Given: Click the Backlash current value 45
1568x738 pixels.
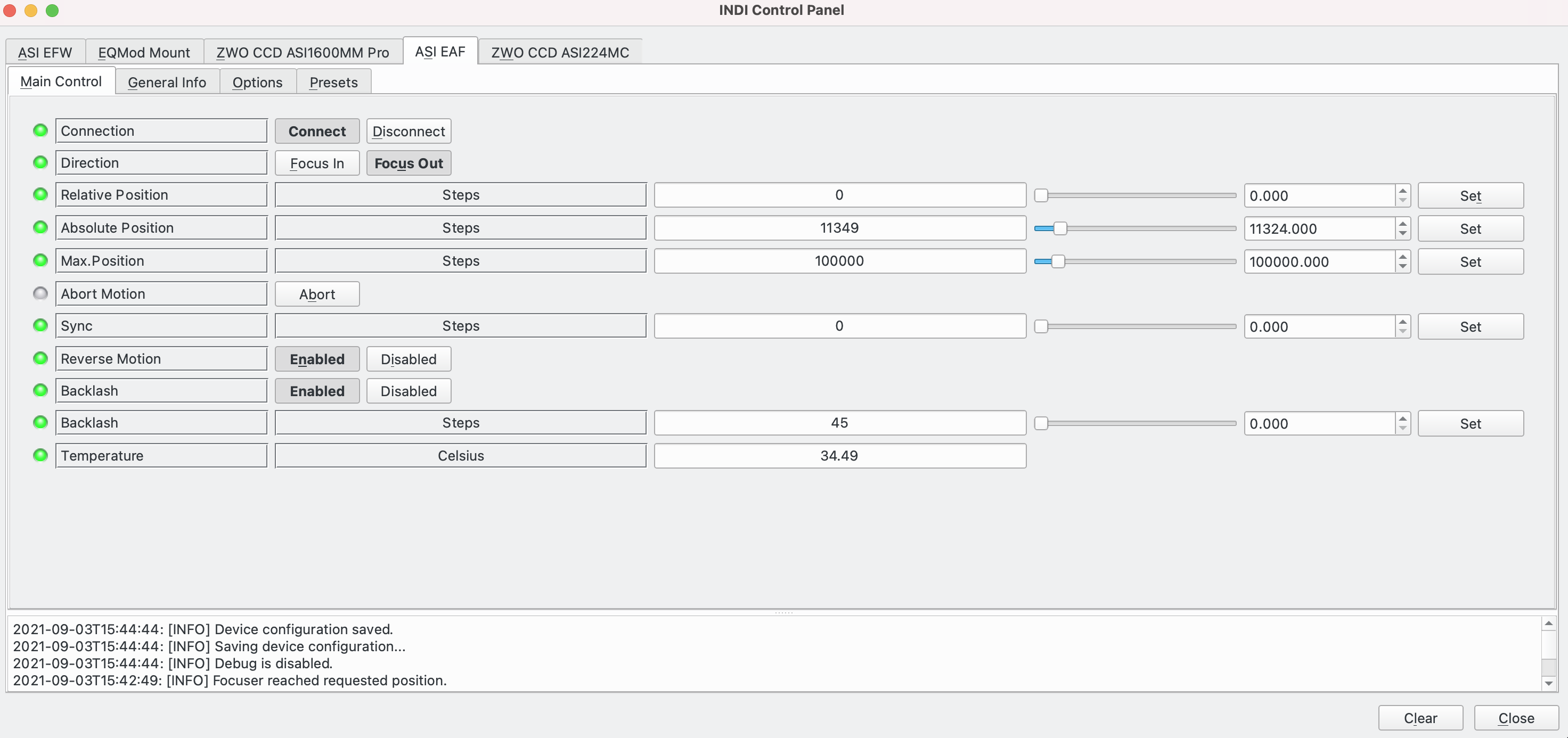Looking at the screenshot, I should pos(840,423).
